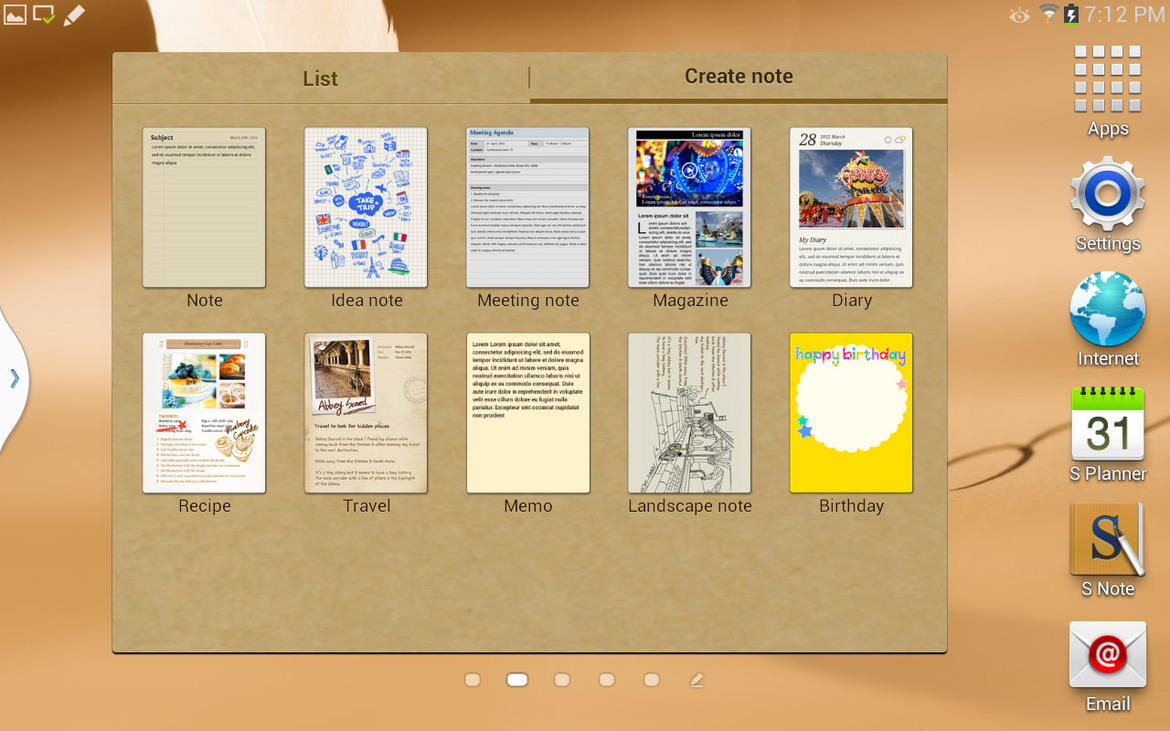Jump to the fourth home page dot
Image resolution: width=1170 pixels, height=731 pixels.
coord(607,680)
